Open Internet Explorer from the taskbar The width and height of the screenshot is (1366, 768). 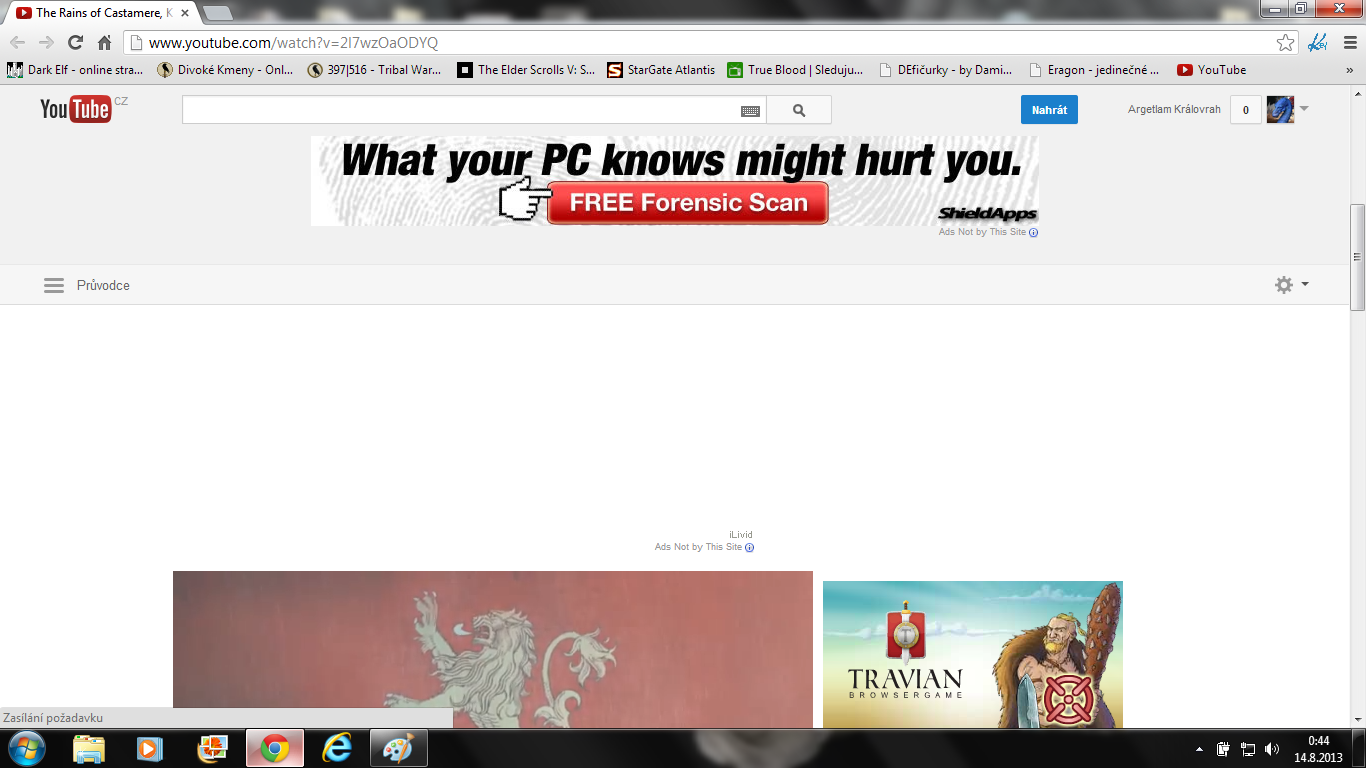tap(337, 748)
